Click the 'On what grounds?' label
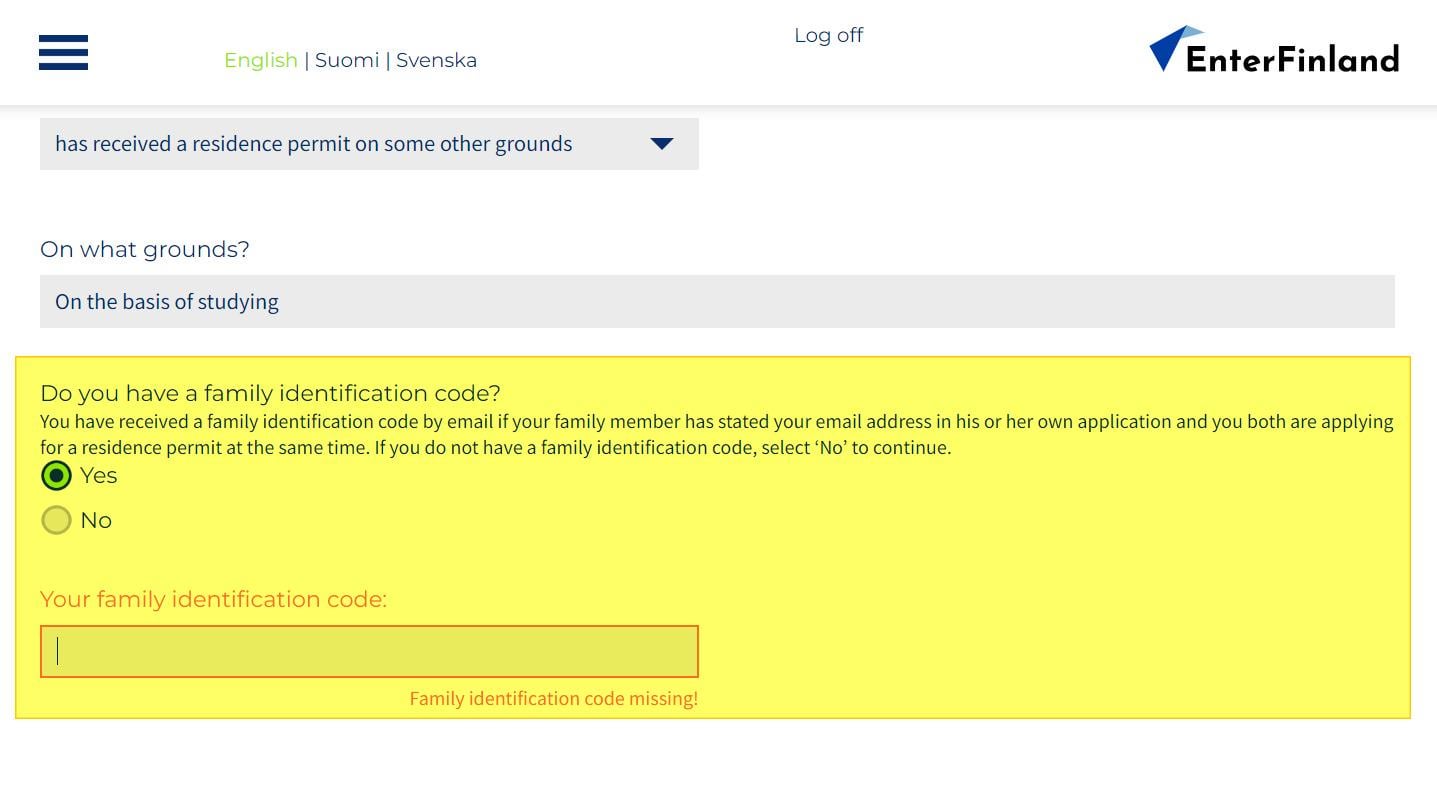The height and width of the screenshot is (794, 1437). point(145,249)
